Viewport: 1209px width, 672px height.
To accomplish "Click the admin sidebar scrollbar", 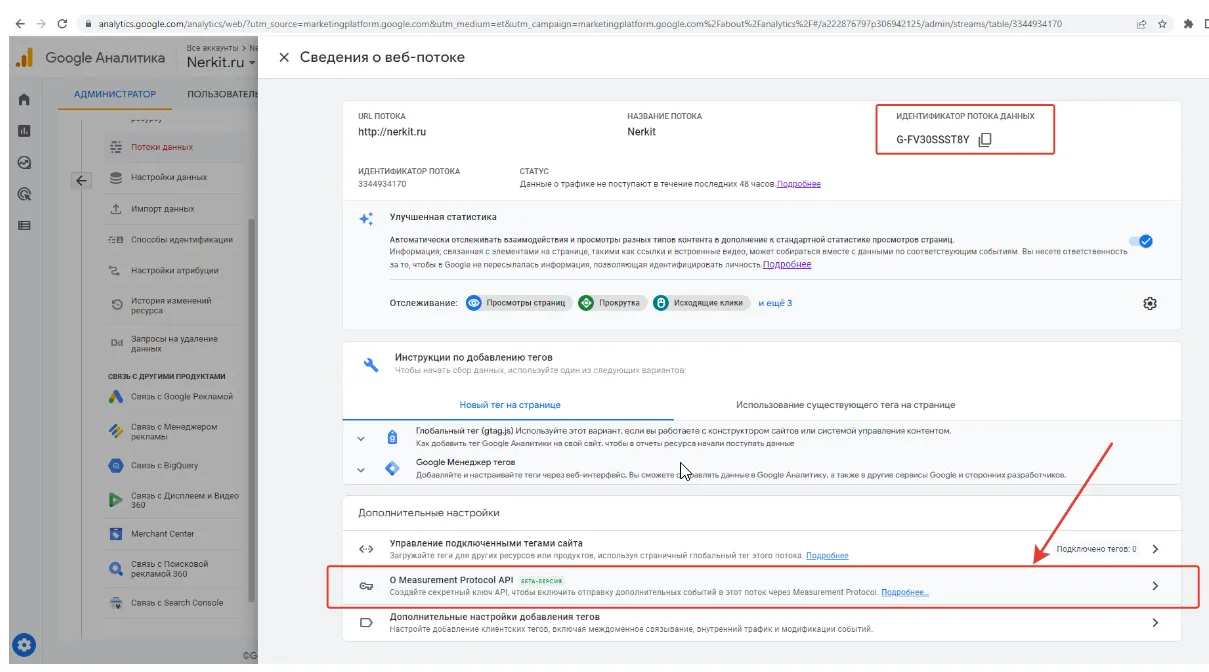I will (x=252, y=410).
